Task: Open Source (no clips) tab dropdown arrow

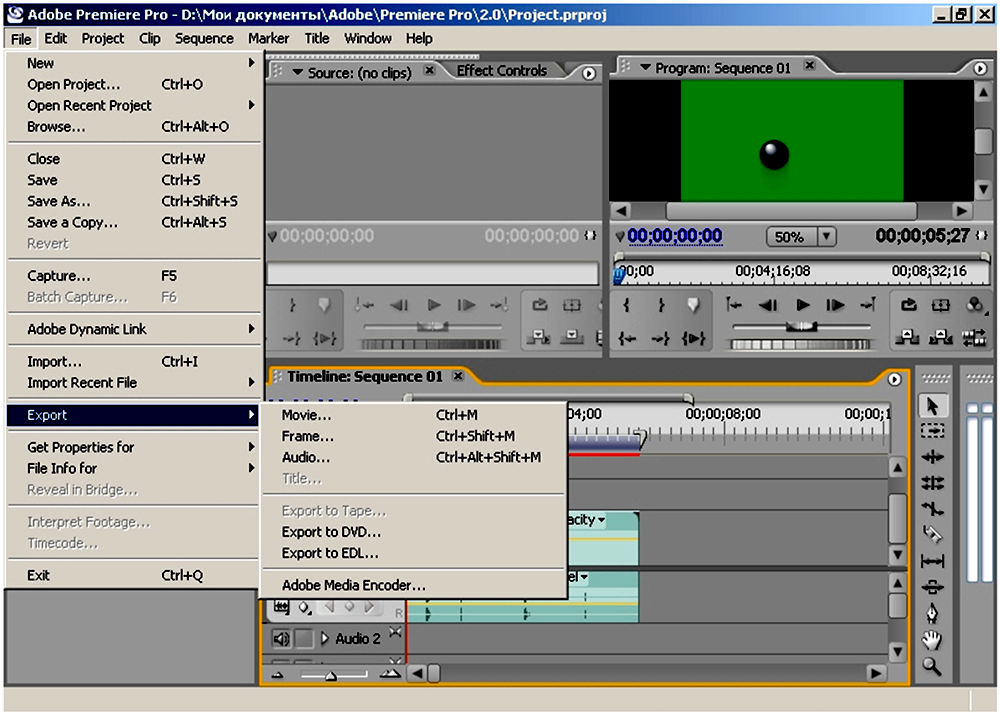Action: pyautogui.click(x=297, y=73)
